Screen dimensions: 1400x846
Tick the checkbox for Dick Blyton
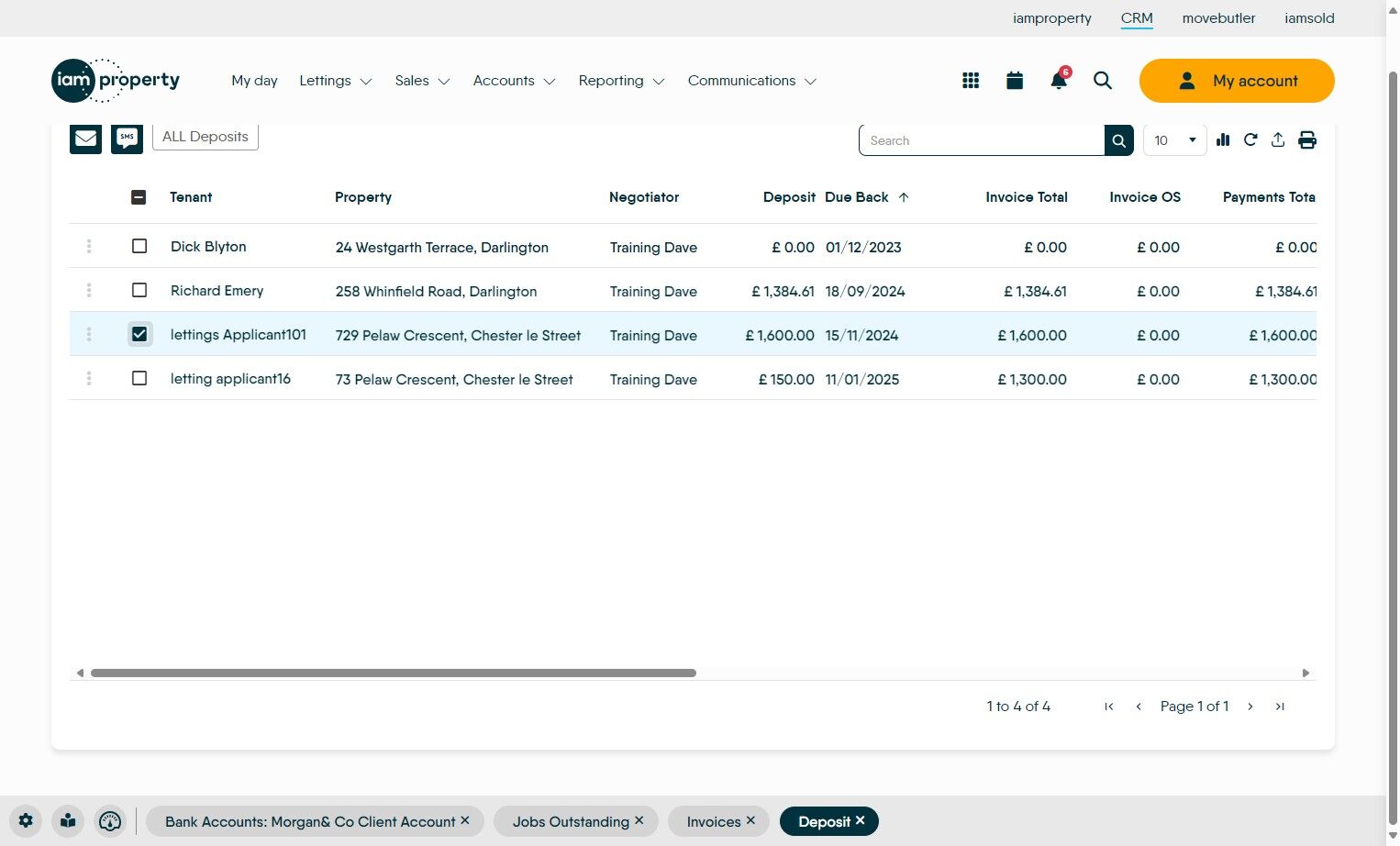point(139,246)
